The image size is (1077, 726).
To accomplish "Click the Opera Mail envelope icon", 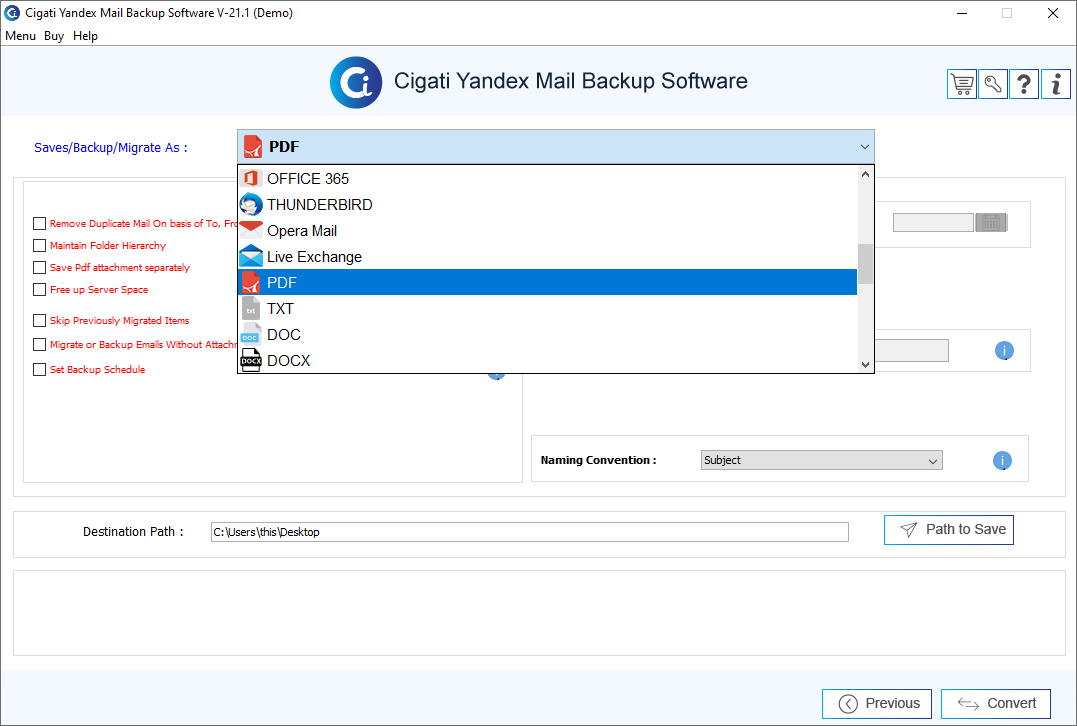I will pyautogui.click(x=251, y=231).
